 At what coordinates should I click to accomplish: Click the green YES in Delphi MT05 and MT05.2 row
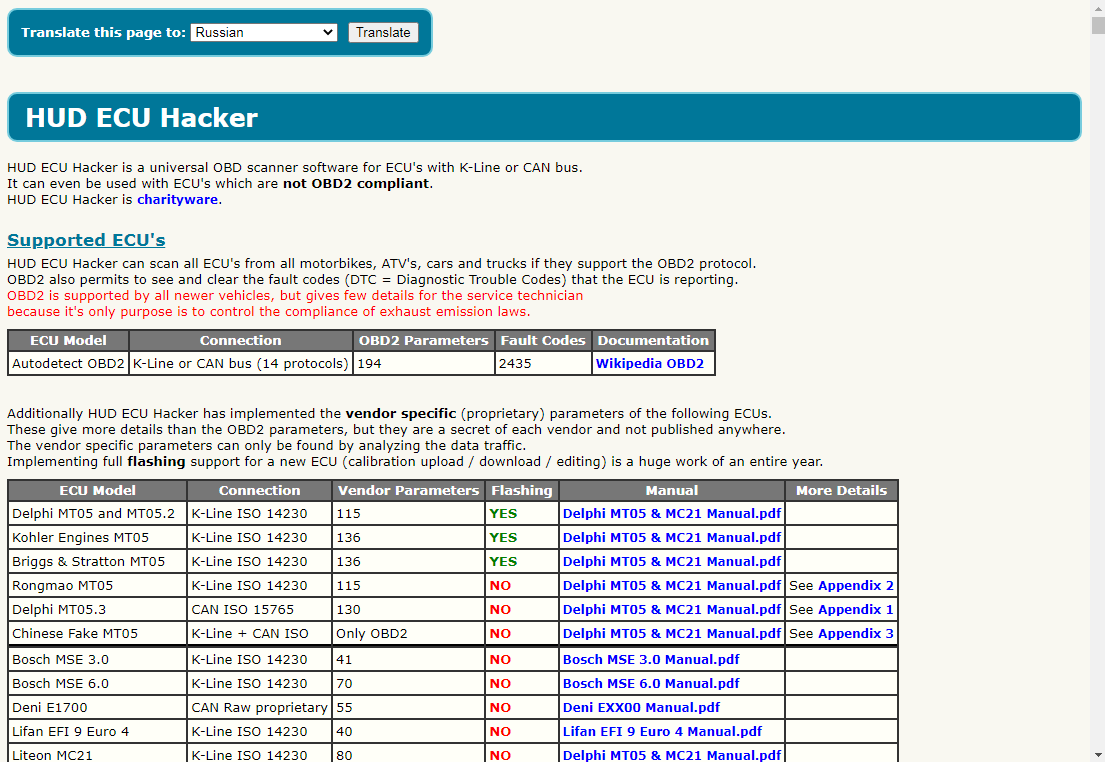503,514
